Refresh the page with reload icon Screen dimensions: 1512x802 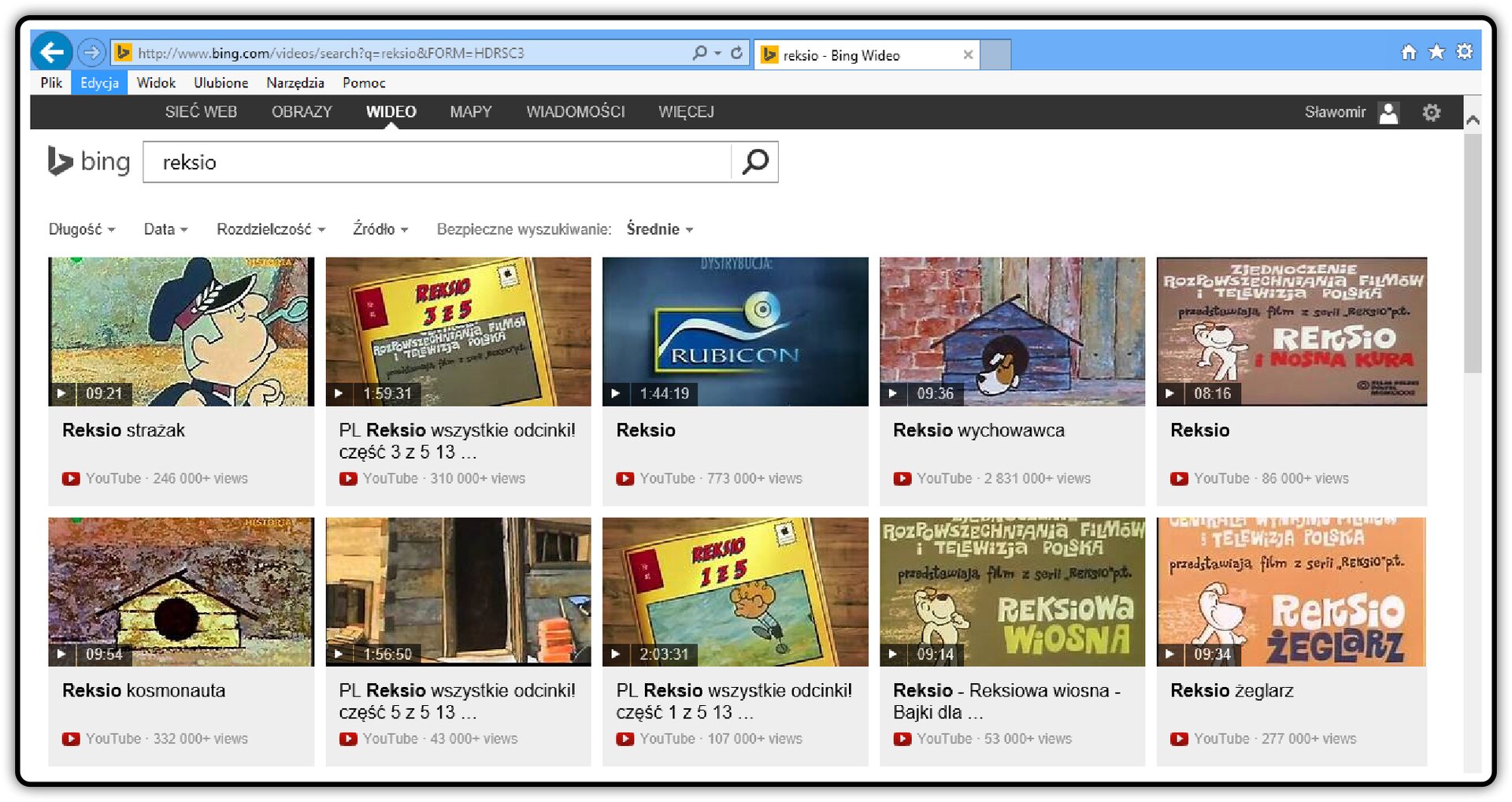click(x=736, y=53)
